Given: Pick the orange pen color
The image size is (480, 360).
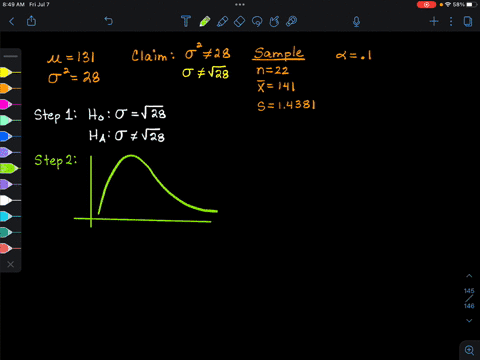Looking at the screenshot, I should click(x=10, y=88).
